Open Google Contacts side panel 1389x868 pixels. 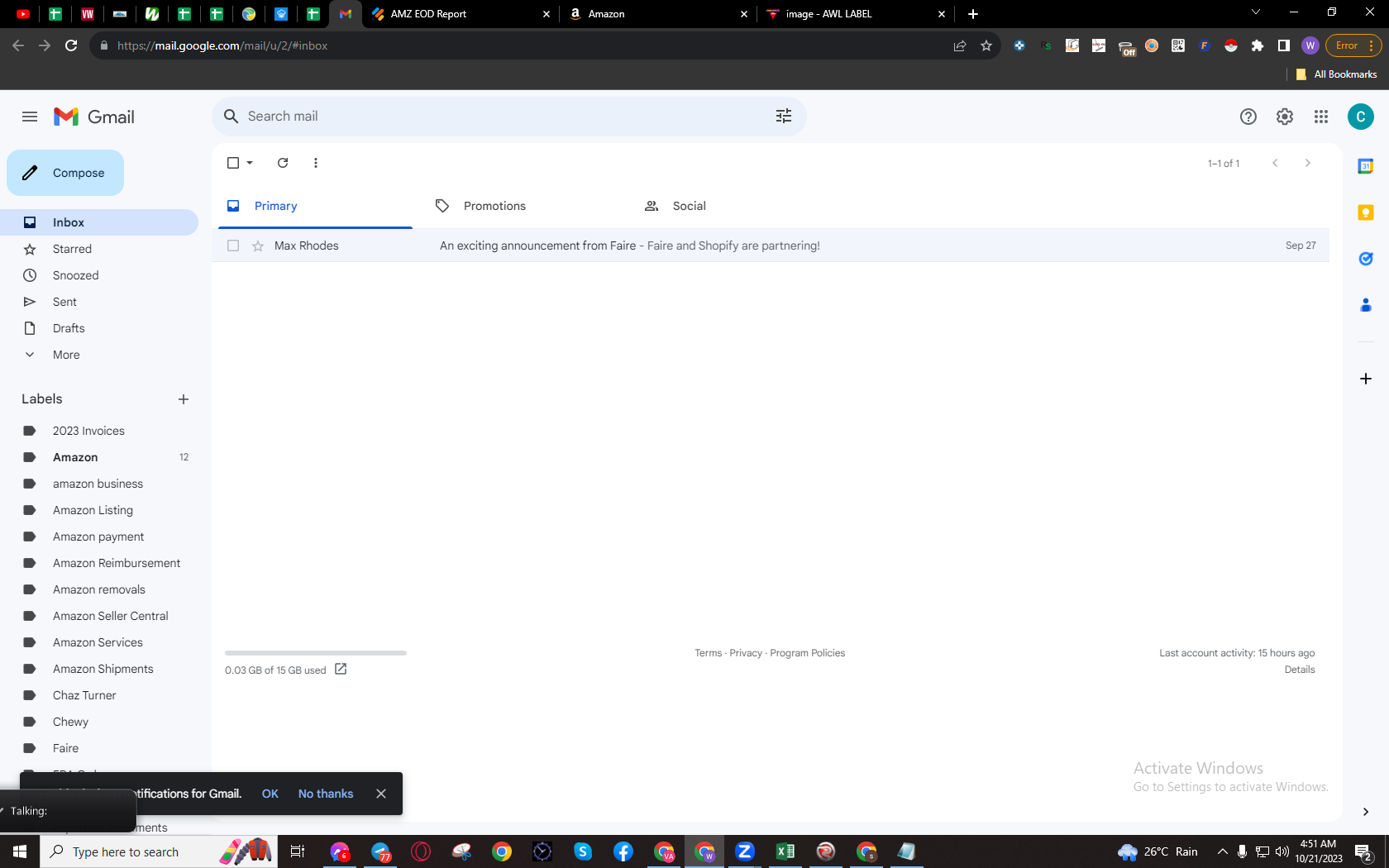point(1366,305)
